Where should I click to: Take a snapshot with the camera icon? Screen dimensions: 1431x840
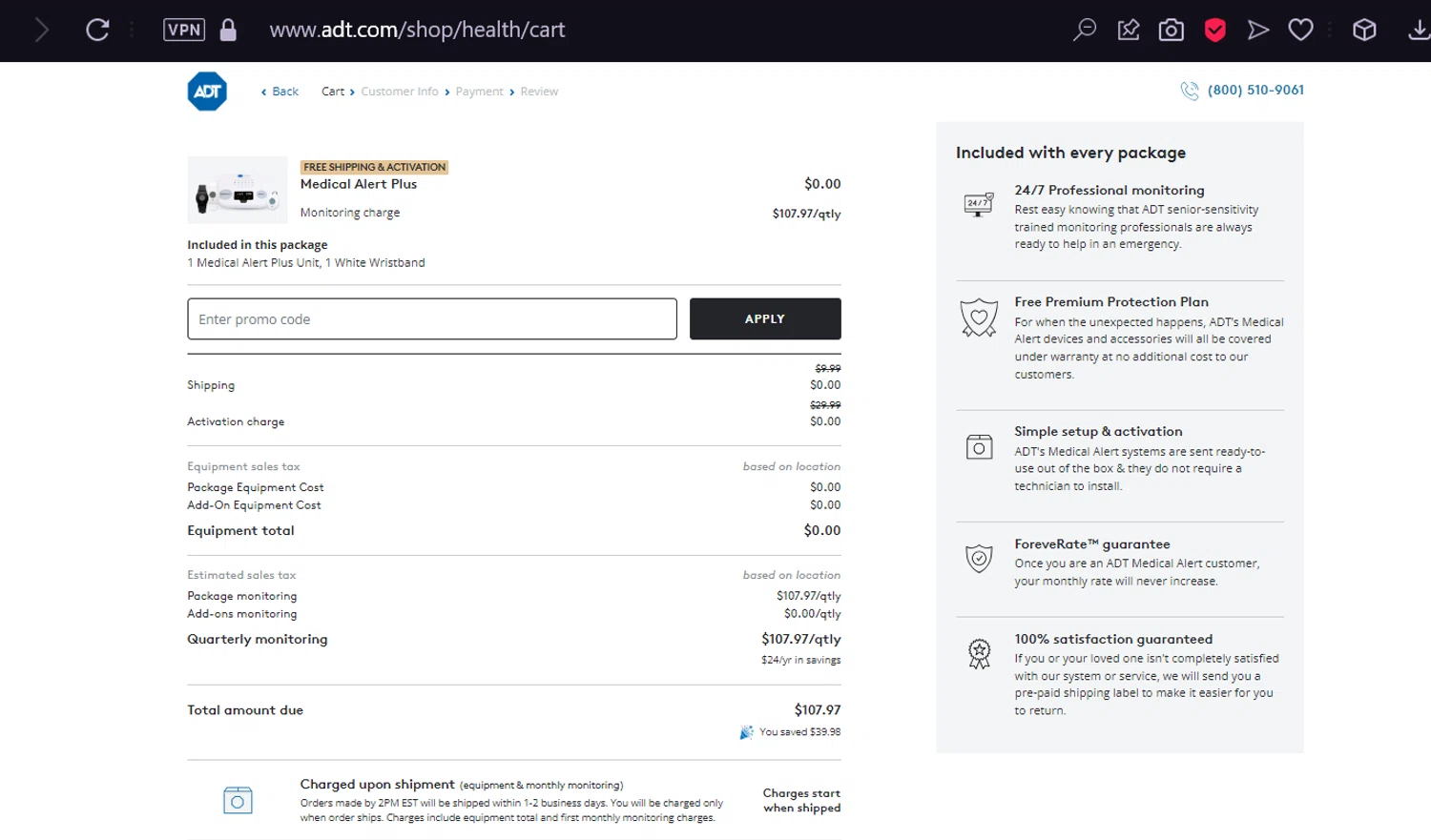point(1172,31)
